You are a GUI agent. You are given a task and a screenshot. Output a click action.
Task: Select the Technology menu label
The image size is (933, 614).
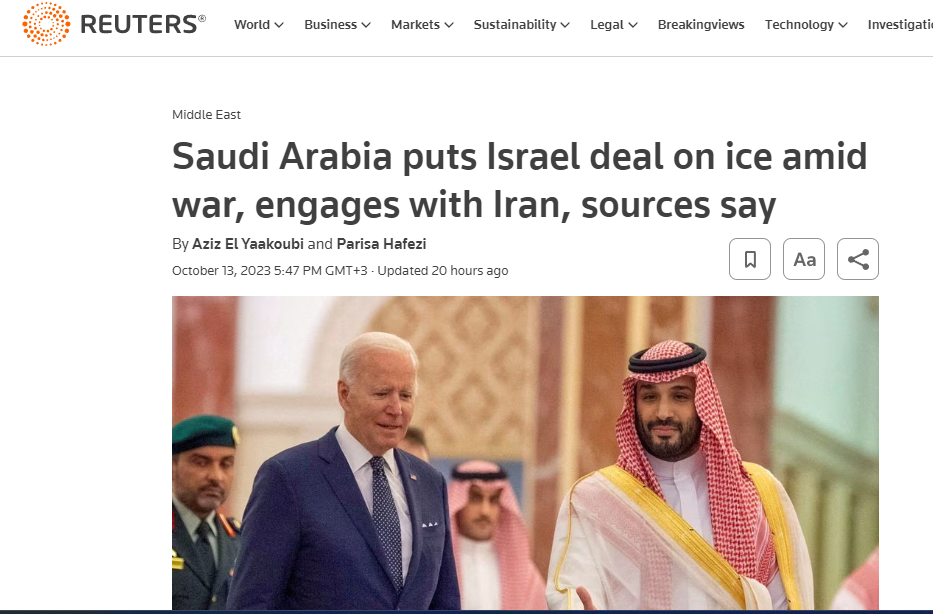(x=799, y=24)
